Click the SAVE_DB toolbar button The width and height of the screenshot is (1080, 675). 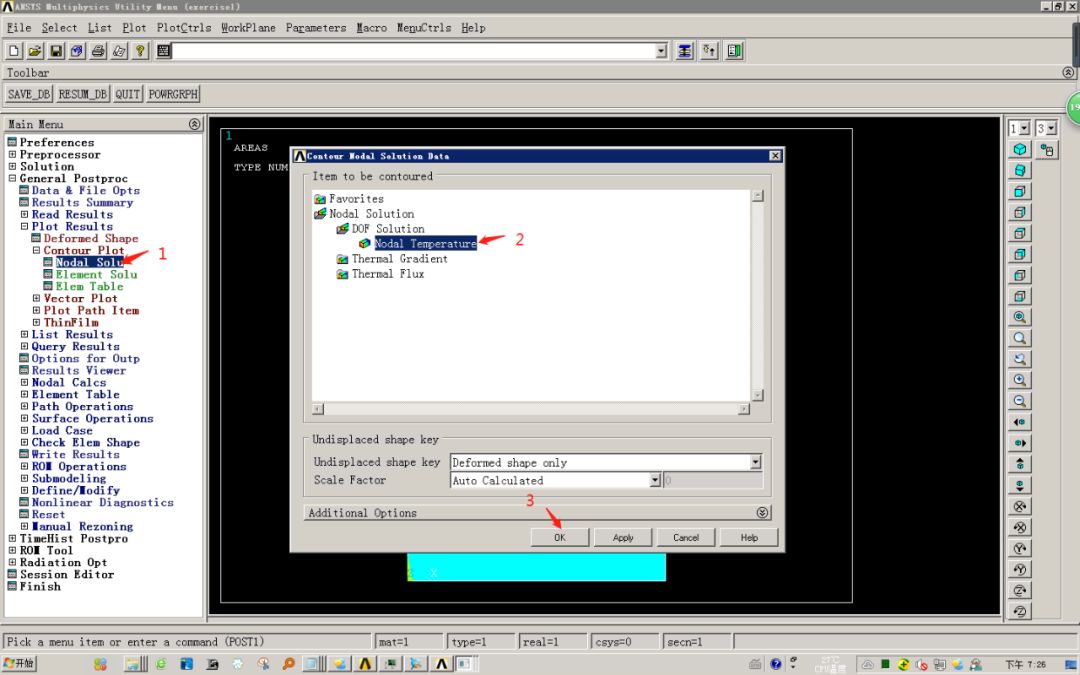(x=27, y=93)
